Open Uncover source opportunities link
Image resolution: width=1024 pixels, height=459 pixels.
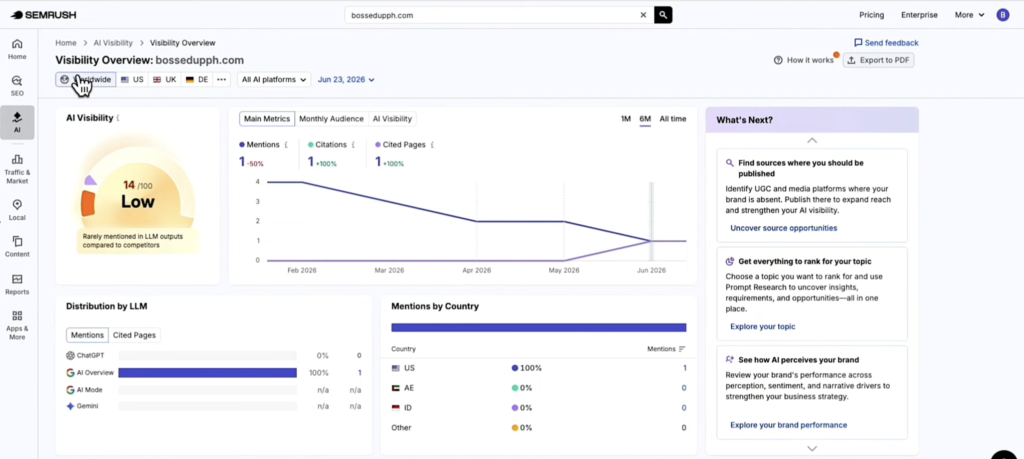784,228
